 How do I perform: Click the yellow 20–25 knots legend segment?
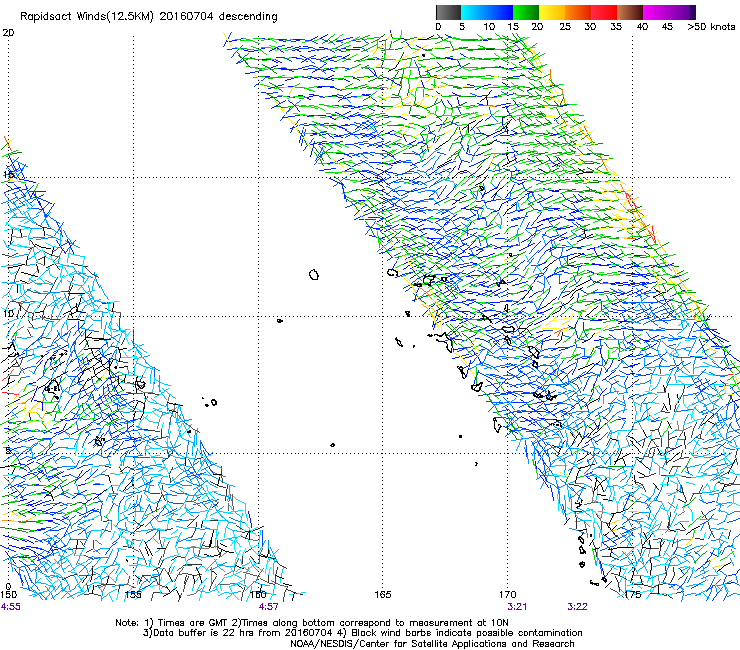(552, 12)
